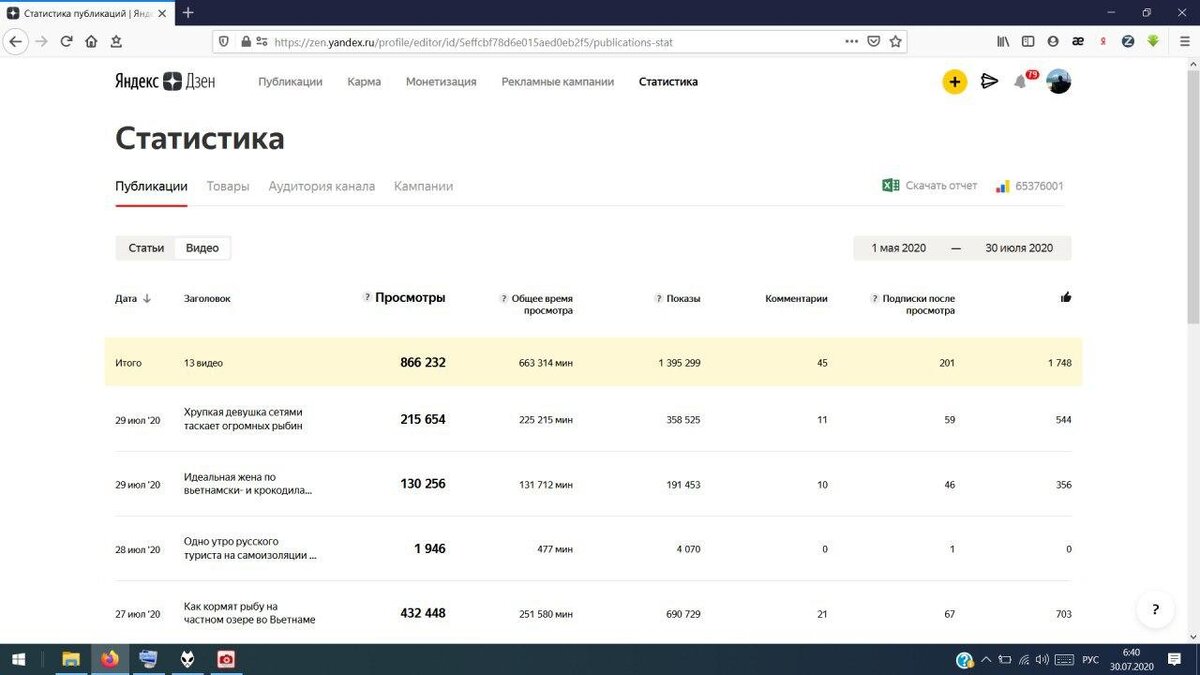Screen dimensions: 1200x675
Task: Sort by the Комментарии column header
Action: click(796, 298)
